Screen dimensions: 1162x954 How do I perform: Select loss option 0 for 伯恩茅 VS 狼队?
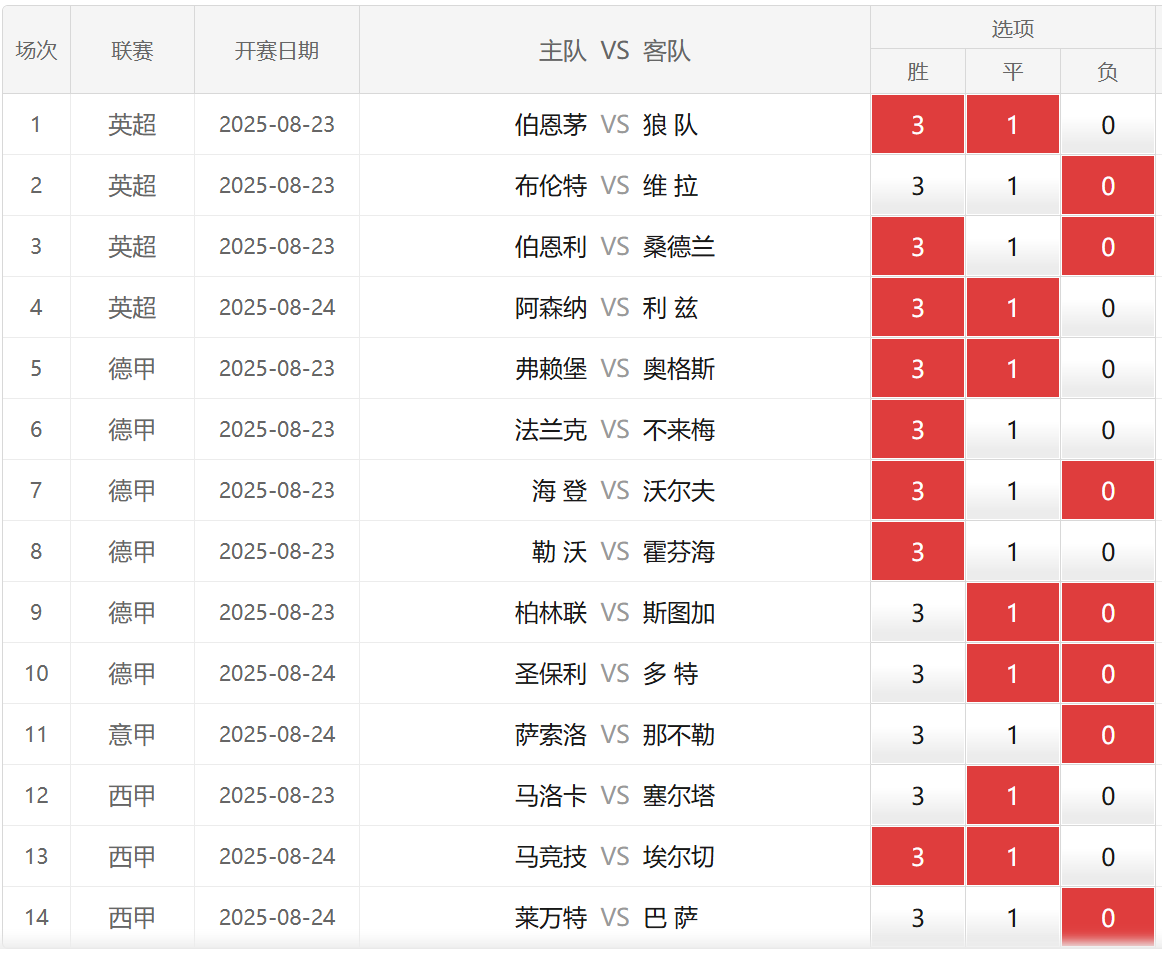click(x=1107, y=125)
